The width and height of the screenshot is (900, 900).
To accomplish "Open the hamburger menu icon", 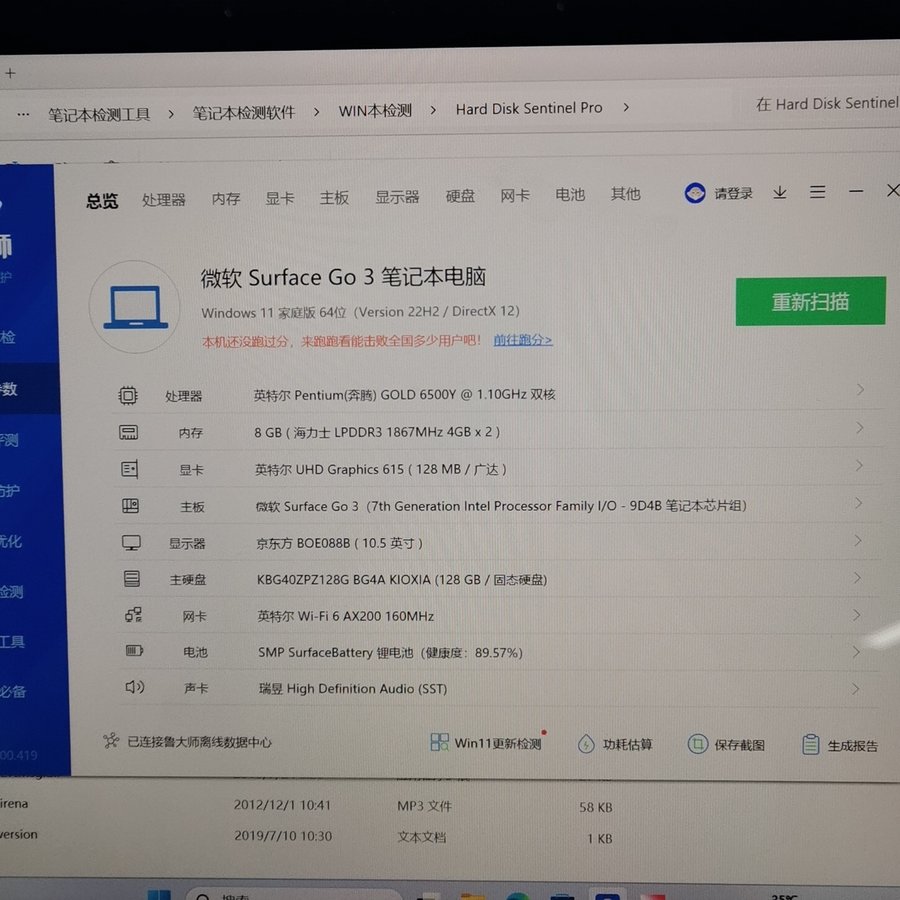I will coord(817,192).
